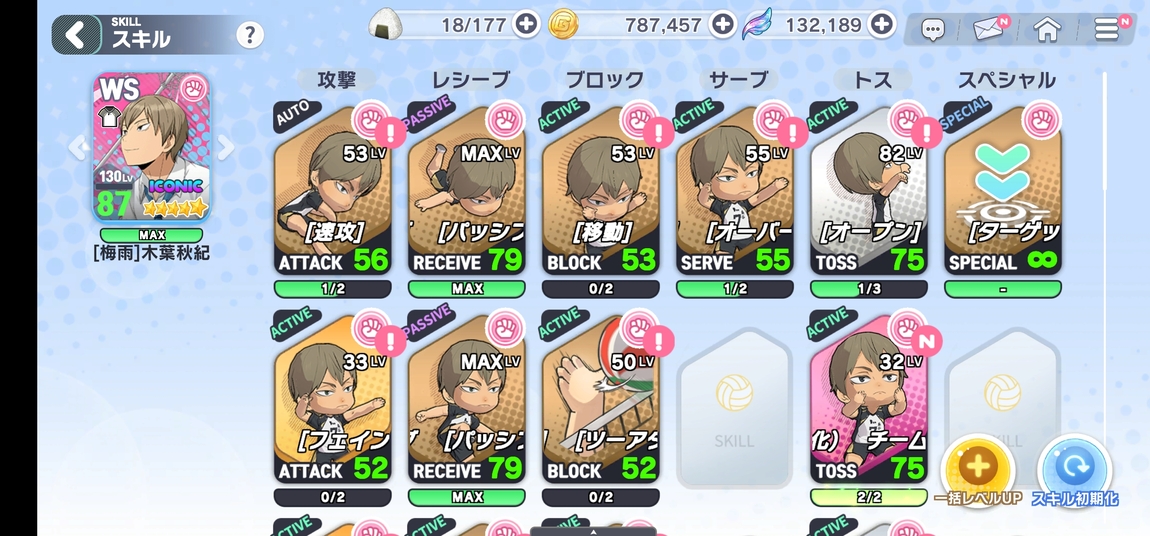Select the スペシャル category header
This screenshot has width=1150, height=536.
(x=1006, y=79)
